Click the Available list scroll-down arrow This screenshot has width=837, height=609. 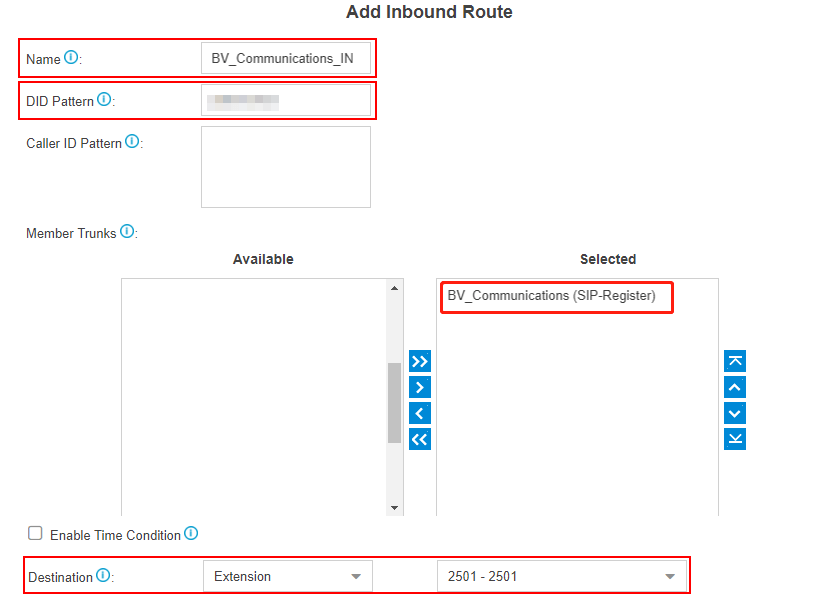coord(394,508)
